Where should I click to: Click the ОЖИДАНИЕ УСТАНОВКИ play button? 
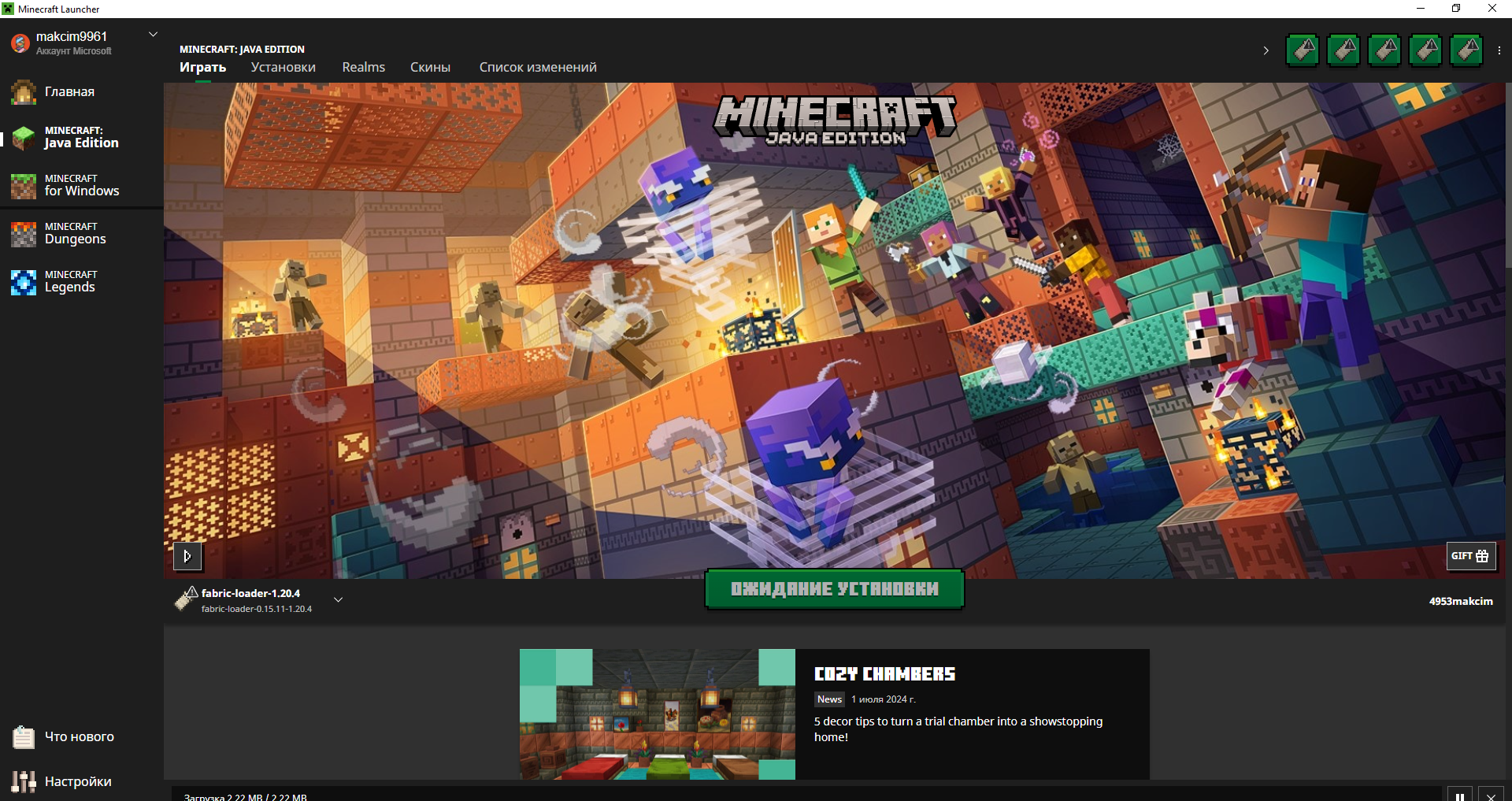tap(835, 589)
